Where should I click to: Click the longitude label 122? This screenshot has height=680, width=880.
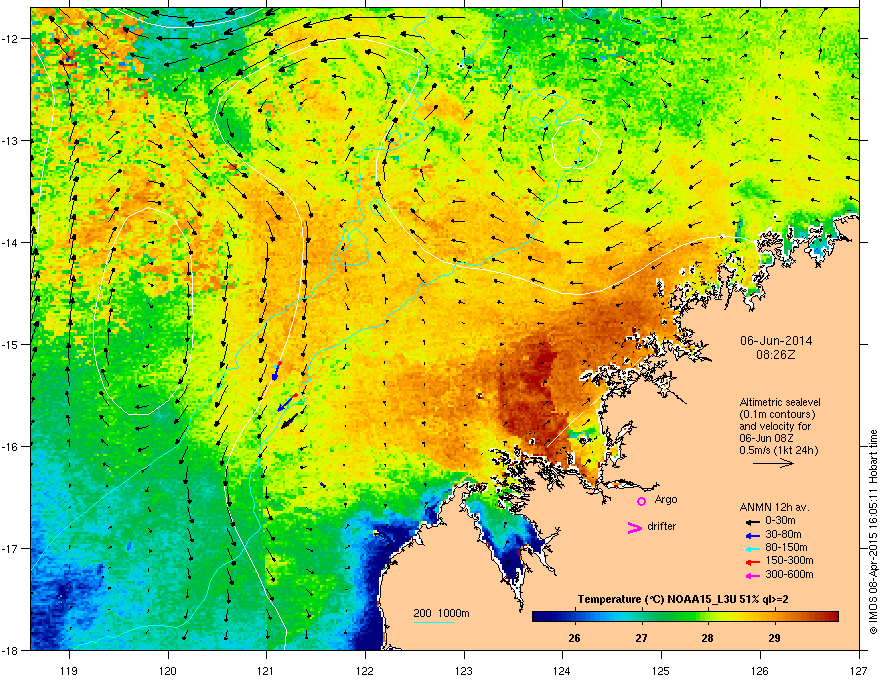[x=365, y=670]
